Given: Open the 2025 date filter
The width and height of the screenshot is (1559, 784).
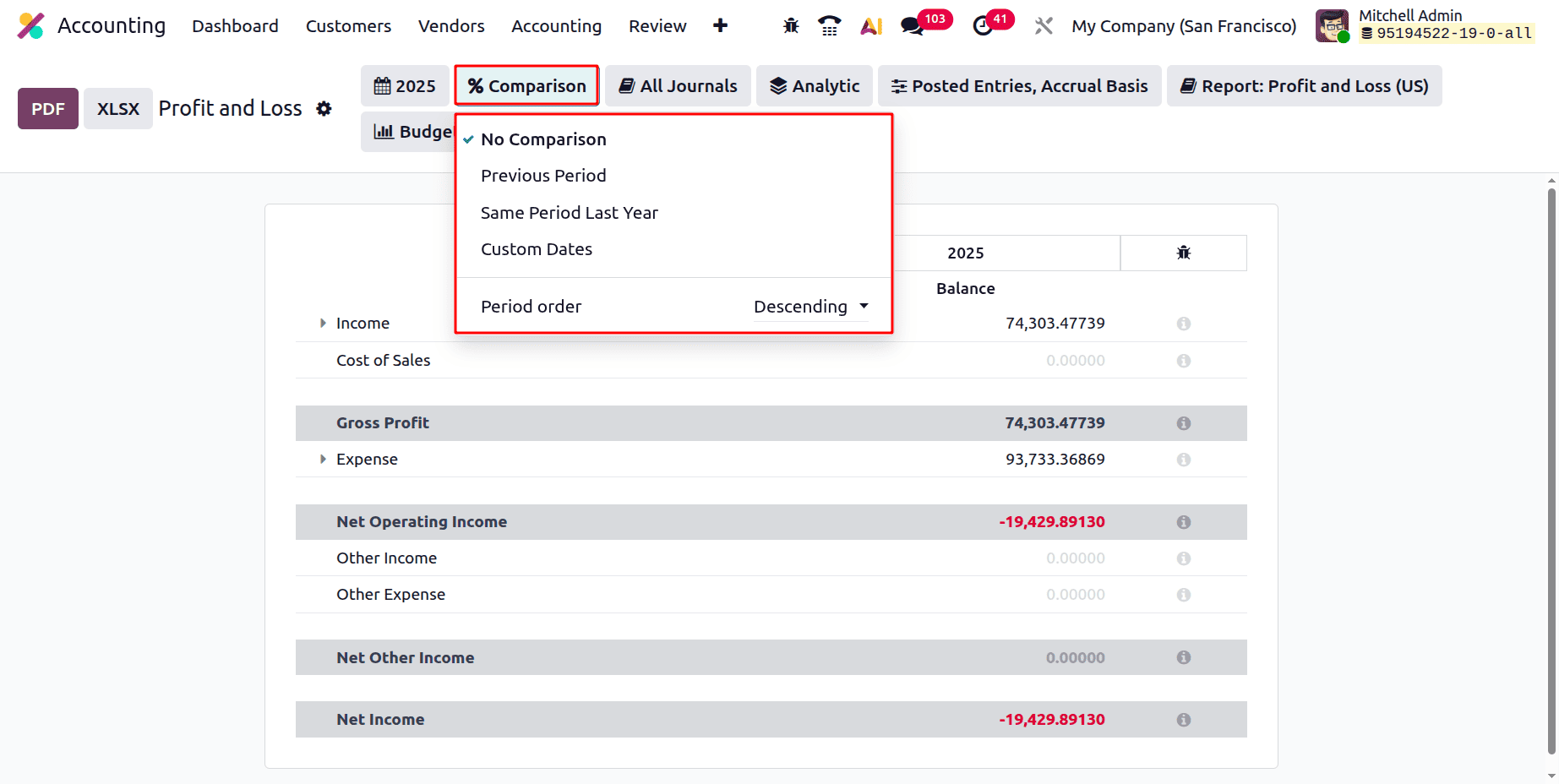Looking at the screenshot, I should pyautogui.click(x=405, y=85).
